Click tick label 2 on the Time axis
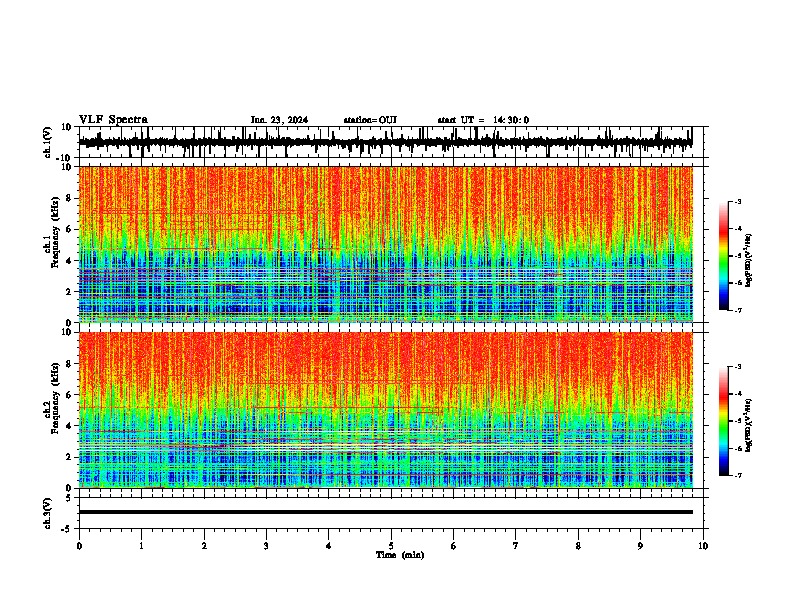Viewport: 792px width, 612px height. pyautogui.click(x=204, y=546)
